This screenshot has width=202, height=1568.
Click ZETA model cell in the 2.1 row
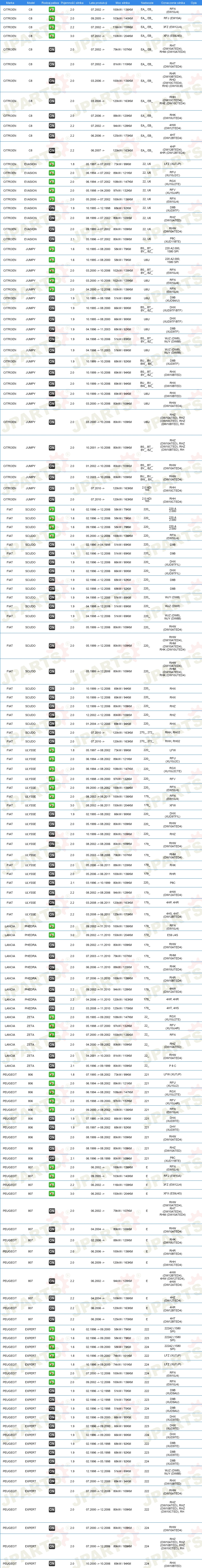tap(30, 1066)
